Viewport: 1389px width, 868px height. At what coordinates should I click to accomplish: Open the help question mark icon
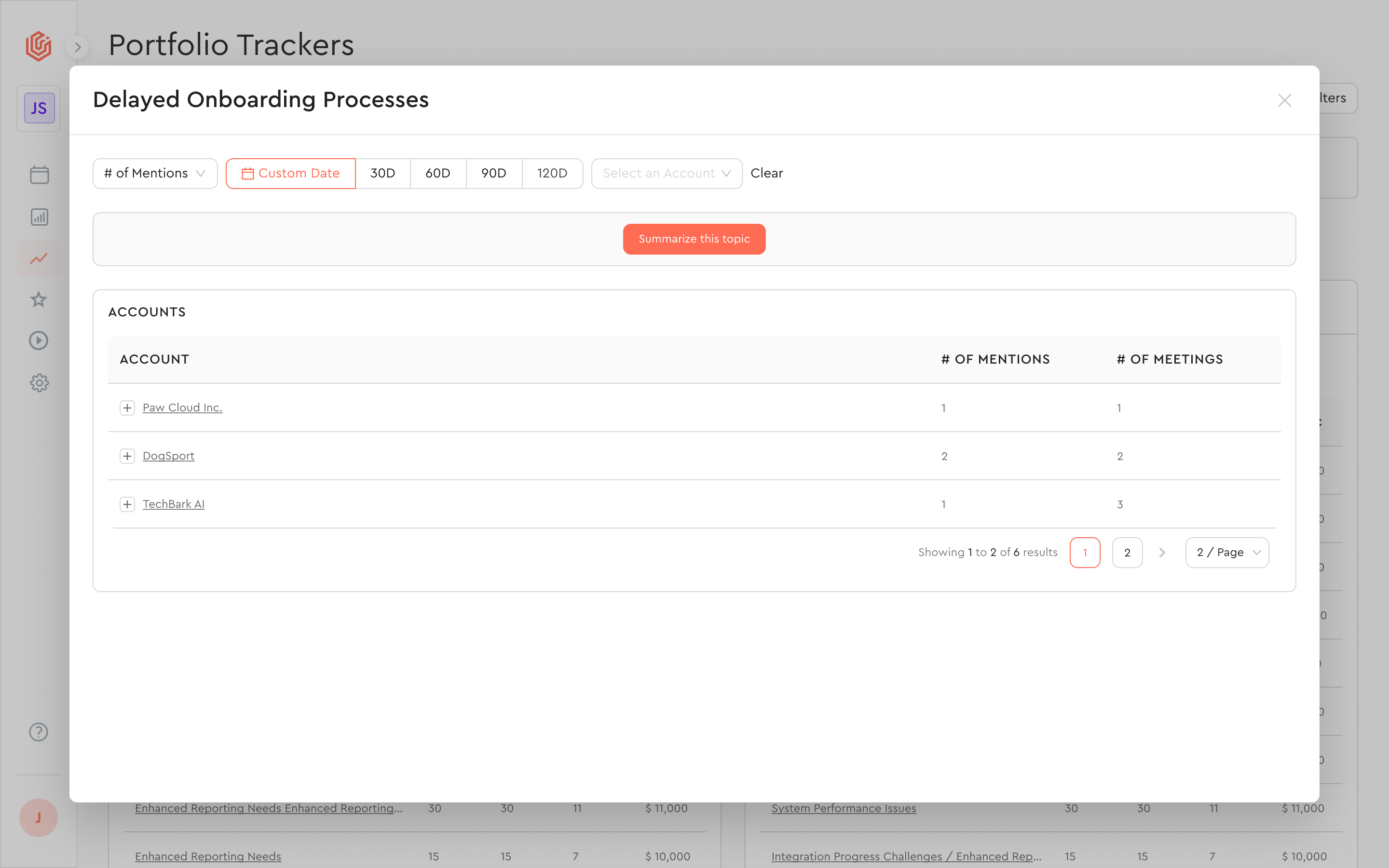(x=39, y=732)
